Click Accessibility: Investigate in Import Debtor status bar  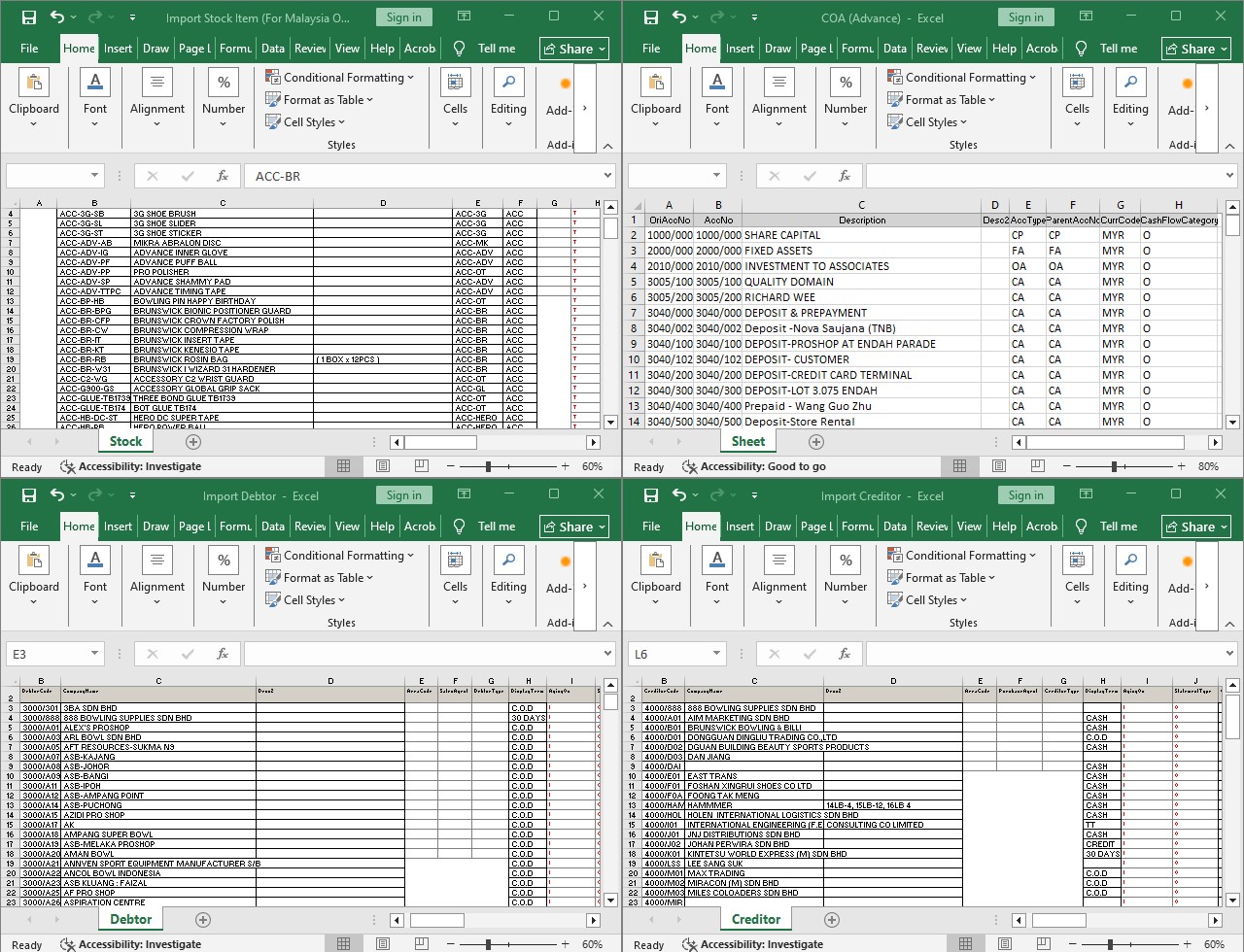point(130,944)
